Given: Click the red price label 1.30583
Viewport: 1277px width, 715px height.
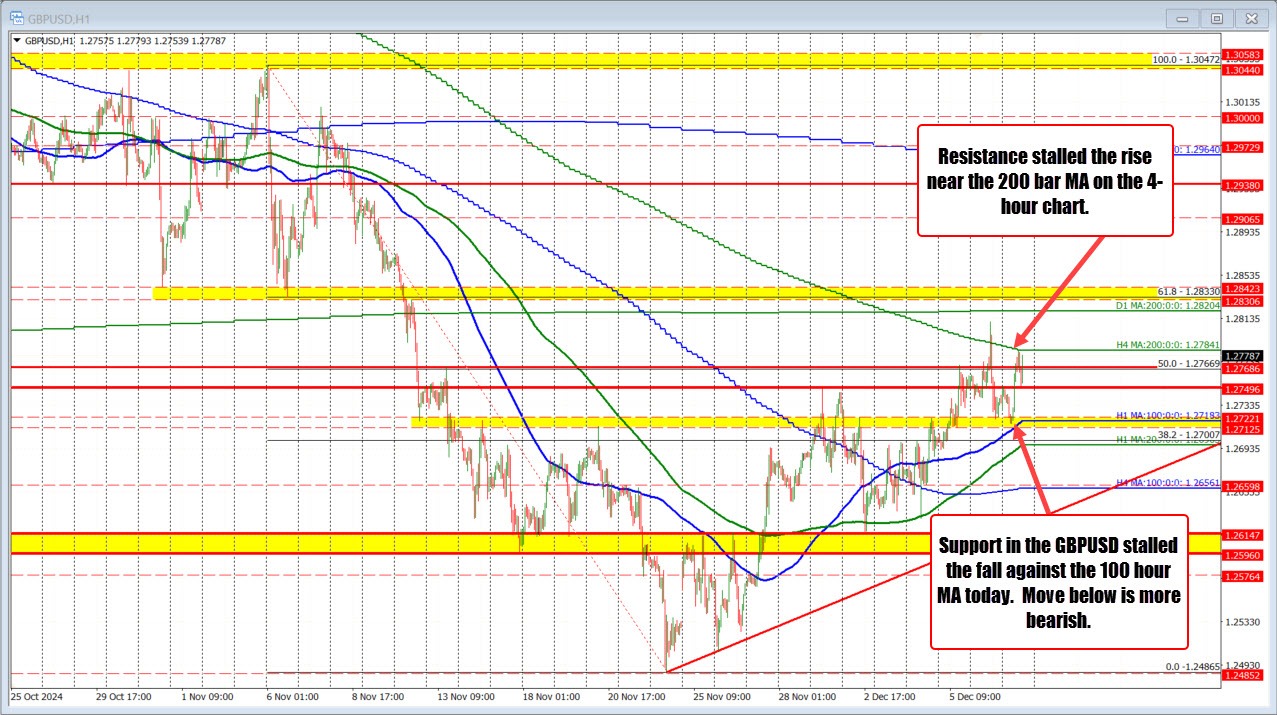Looking at the screenshot, I should tap(1244, 54).
